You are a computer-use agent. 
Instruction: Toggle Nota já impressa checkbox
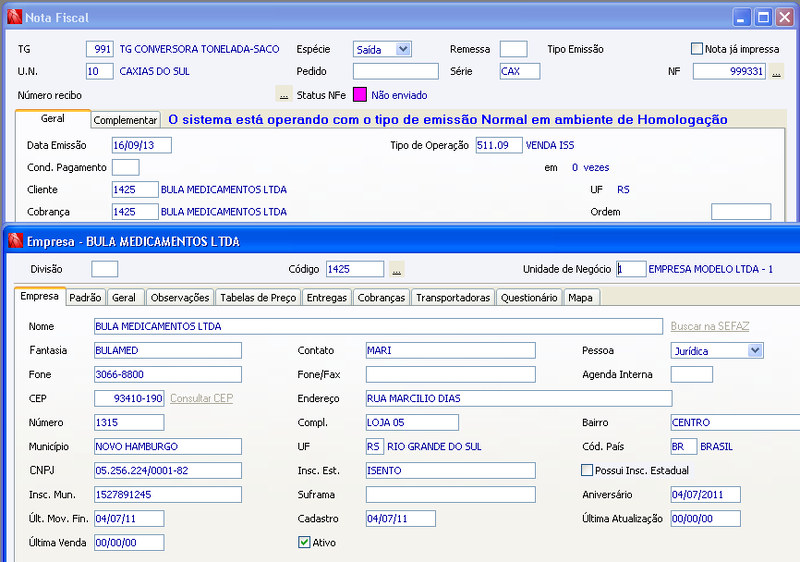pyautogui.click(x=696, y=49)
